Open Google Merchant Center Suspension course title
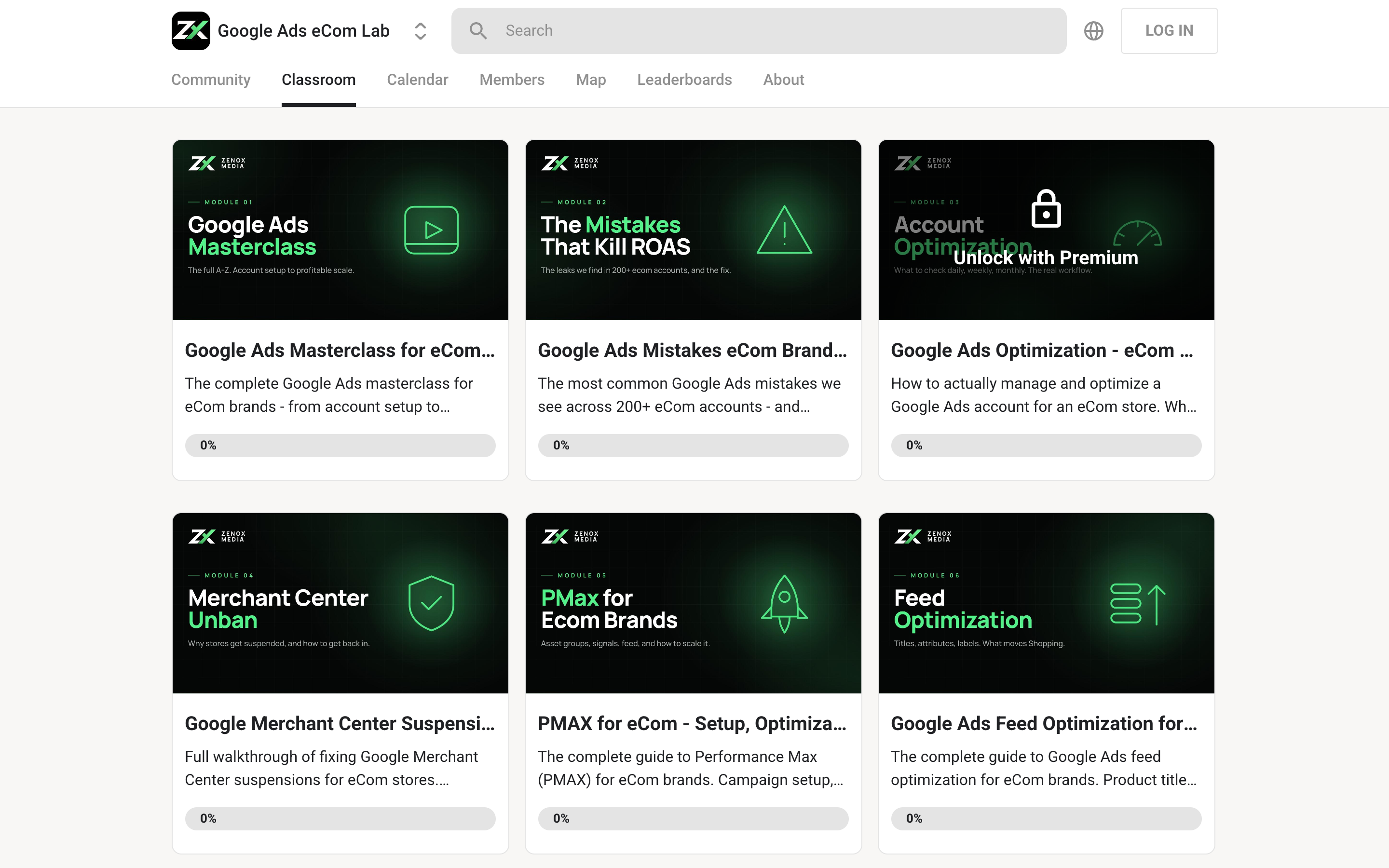This screenshot has width=1389, height=868. (340, 723)
